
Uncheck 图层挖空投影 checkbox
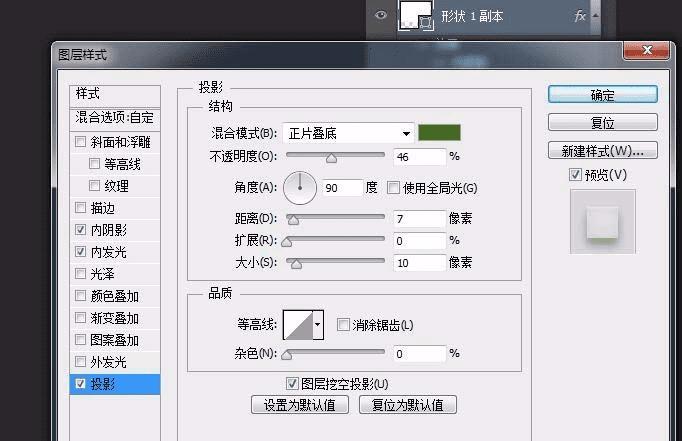(x=292, y=384)
